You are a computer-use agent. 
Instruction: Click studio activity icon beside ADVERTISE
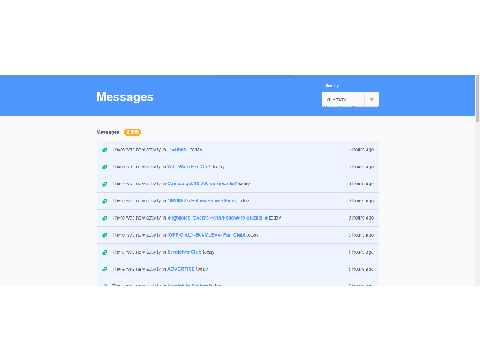tap(105, 269)
